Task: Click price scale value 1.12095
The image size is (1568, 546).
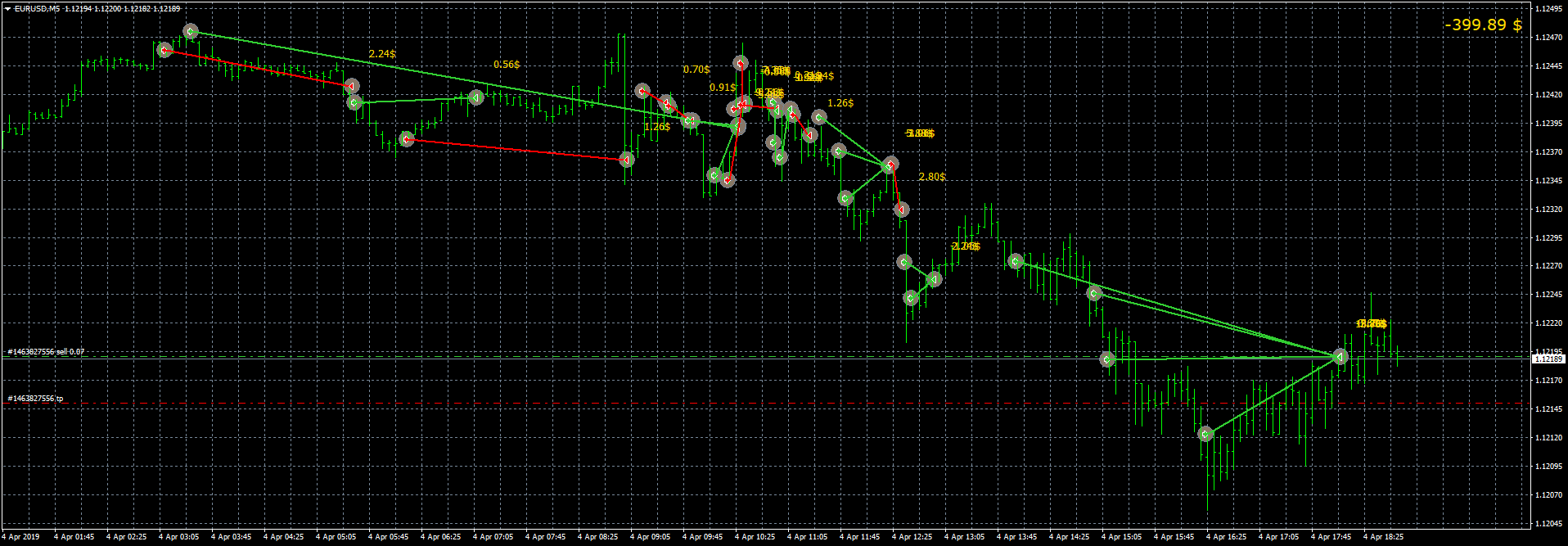Action: pyautogui.click(x=1548, y=467)
